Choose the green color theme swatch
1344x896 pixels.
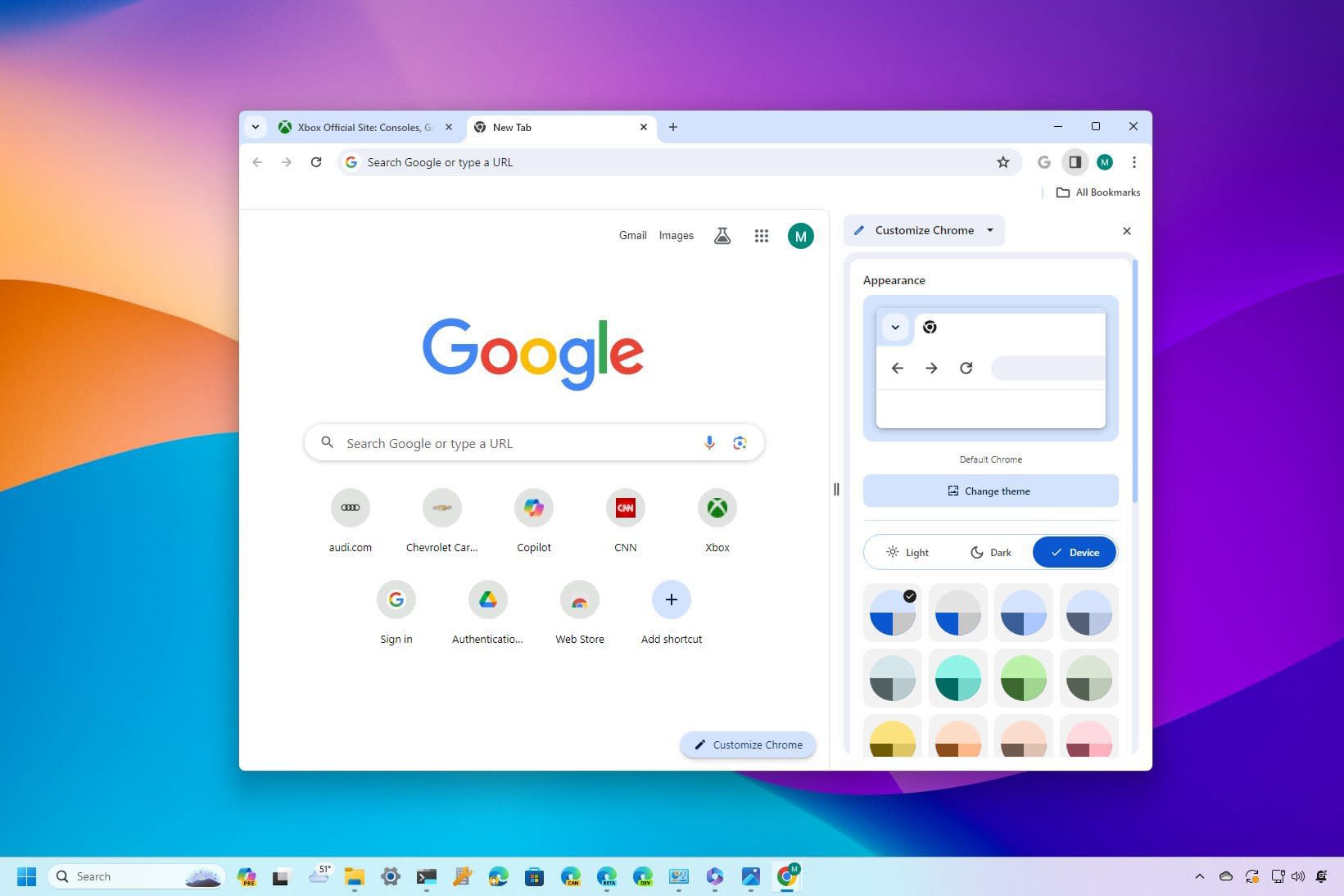click(1023, 678)
